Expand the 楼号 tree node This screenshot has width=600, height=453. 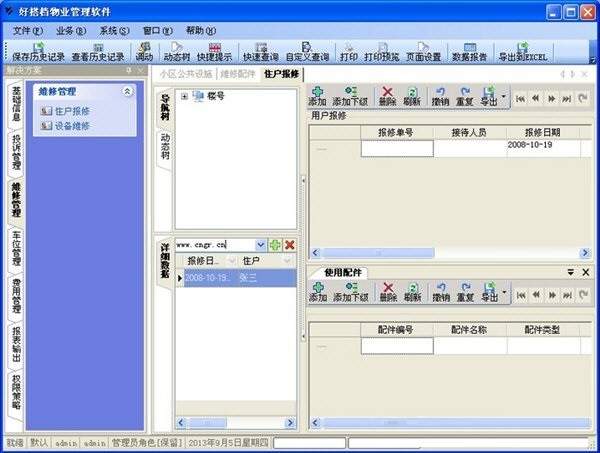[x=185, y=96]
